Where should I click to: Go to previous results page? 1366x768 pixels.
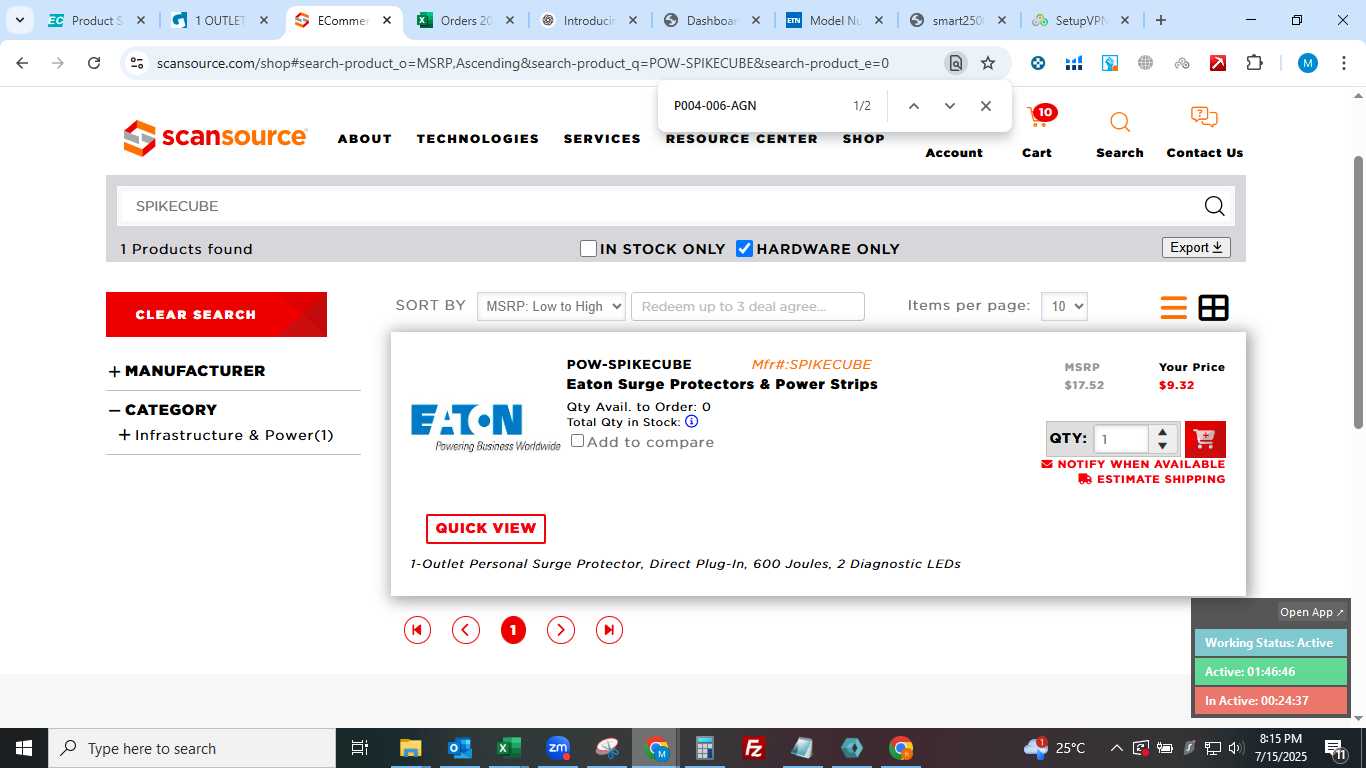[466, 630]
